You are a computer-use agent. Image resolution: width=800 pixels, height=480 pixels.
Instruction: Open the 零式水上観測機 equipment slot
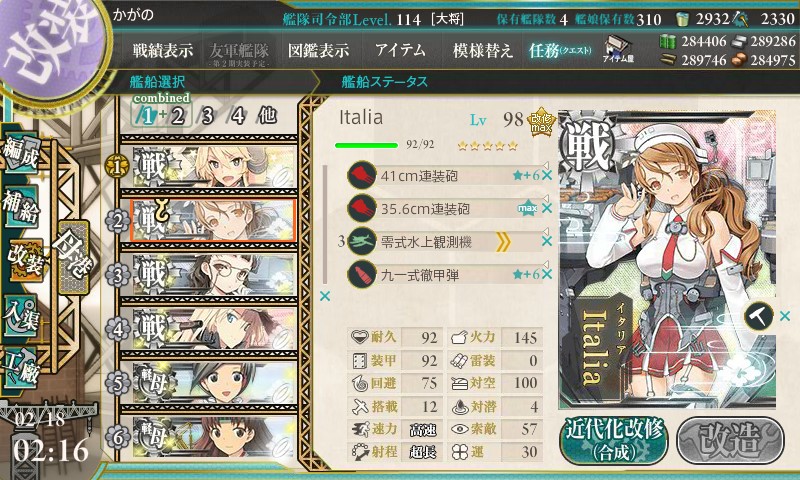(x=444, y=242)
